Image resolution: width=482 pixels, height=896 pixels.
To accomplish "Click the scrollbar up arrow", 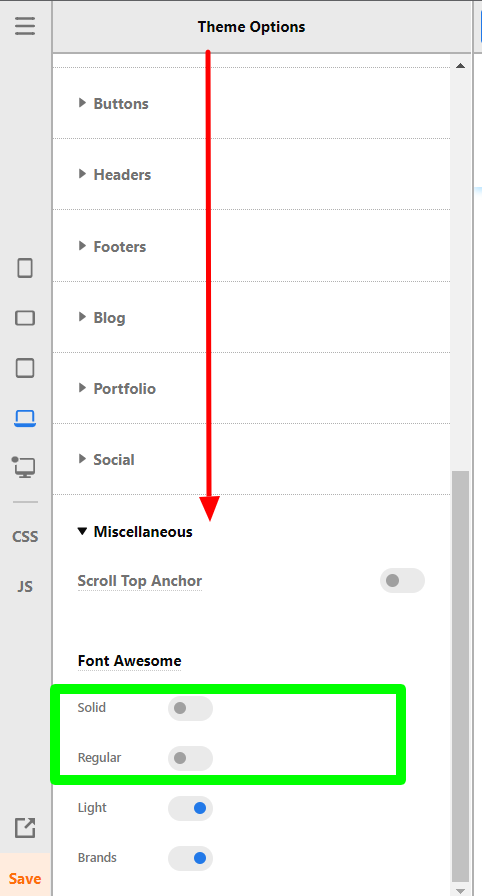I will [x=460, y=66].
